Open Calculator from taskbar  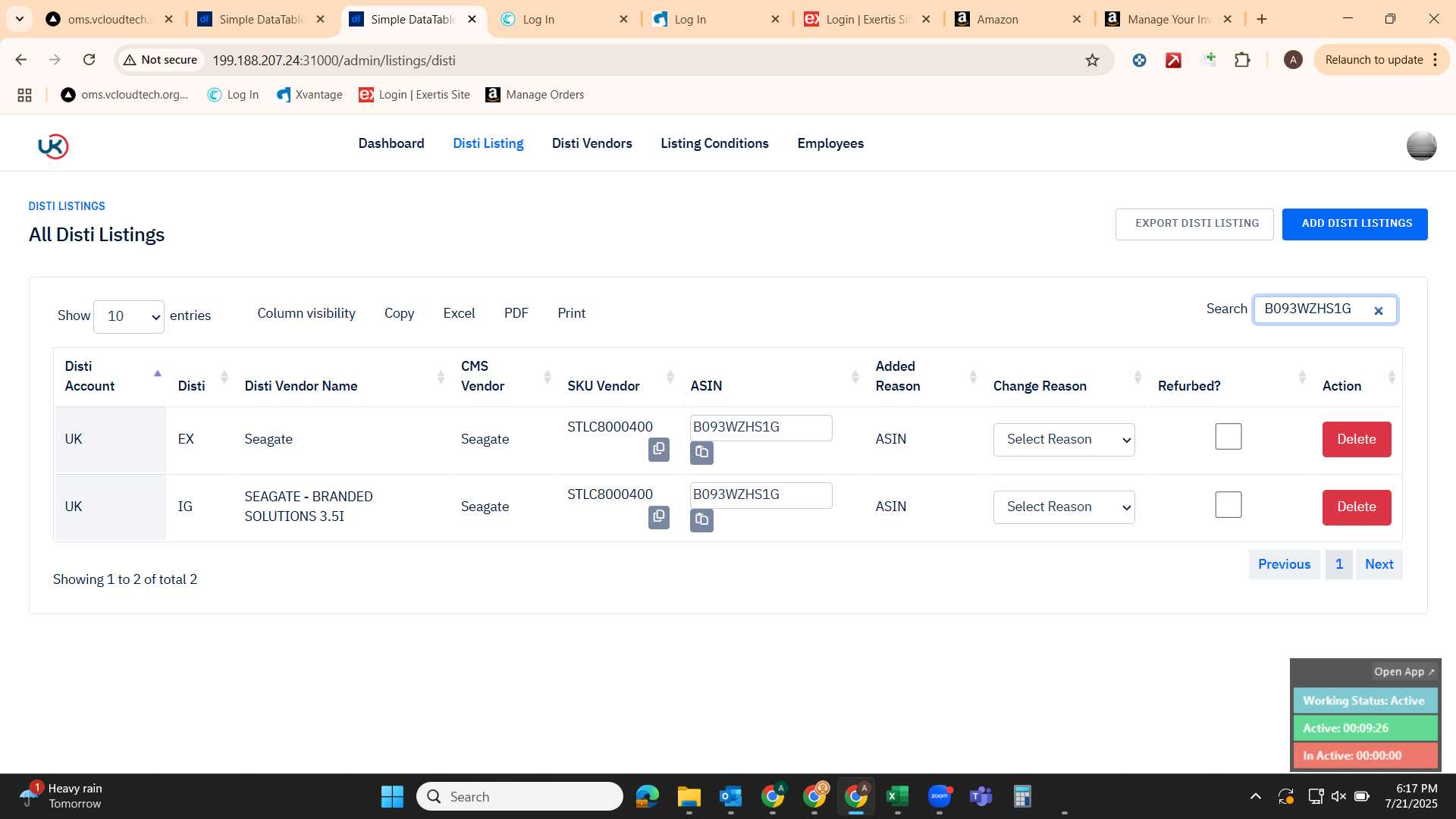pos(1022,796)
